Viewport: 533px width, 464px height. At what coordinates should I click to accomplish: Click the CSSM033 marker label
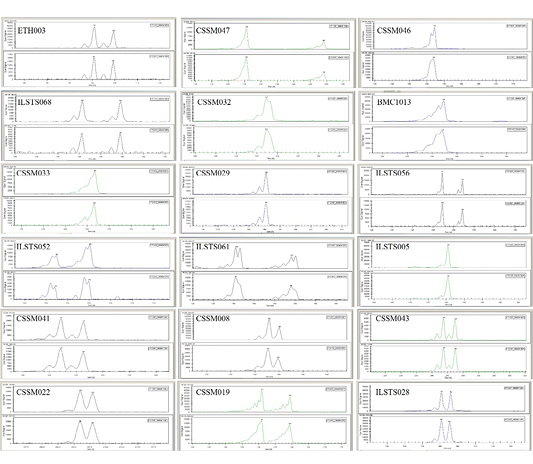[x=33, y=173]
